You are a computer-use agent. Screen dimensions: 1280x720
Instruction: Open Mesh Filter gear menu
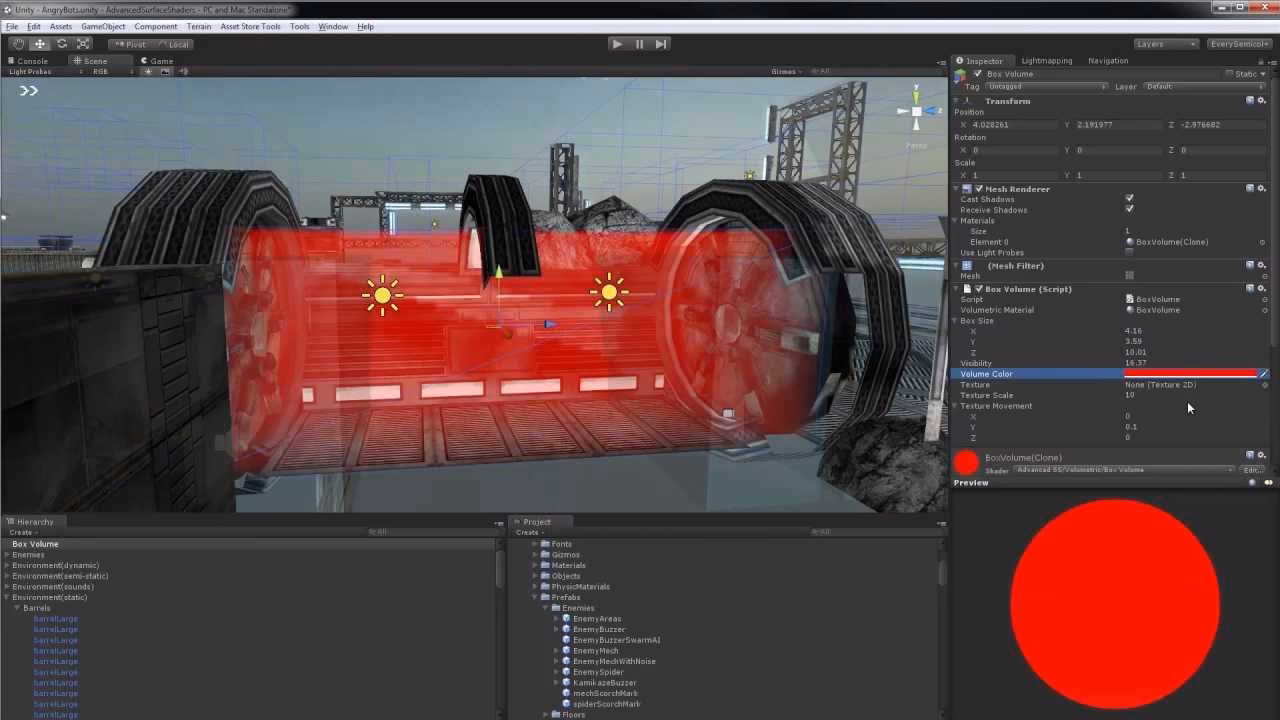click(x=1261, y=266)
